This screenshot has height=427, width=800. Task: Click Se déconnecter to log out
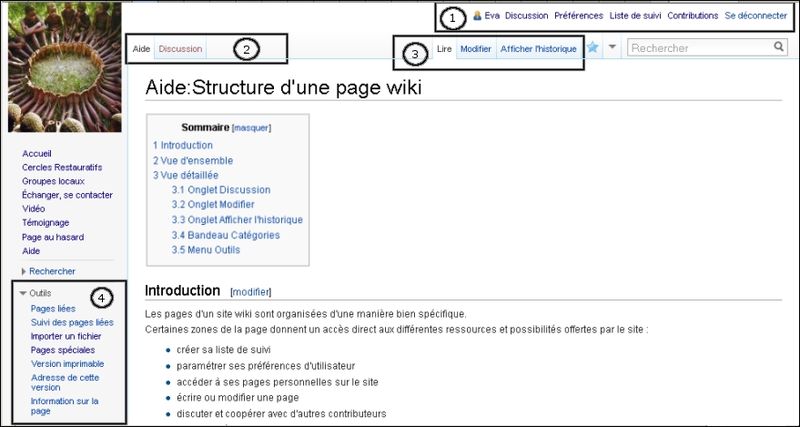[x=755, y=16]
